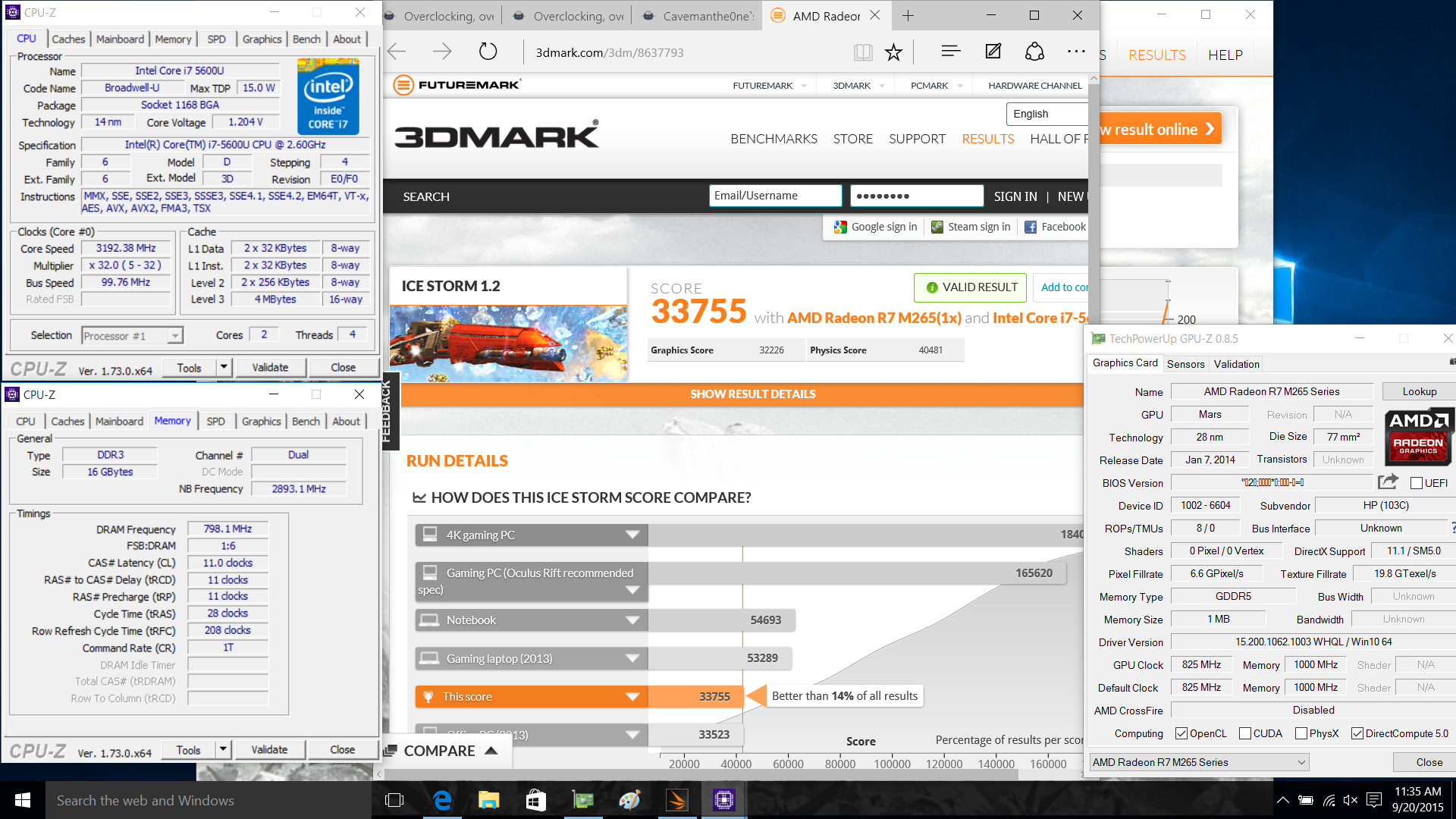Open the Action Center notifications icon
This screenshot has height=819, width=1456.
pos(1373,800)
